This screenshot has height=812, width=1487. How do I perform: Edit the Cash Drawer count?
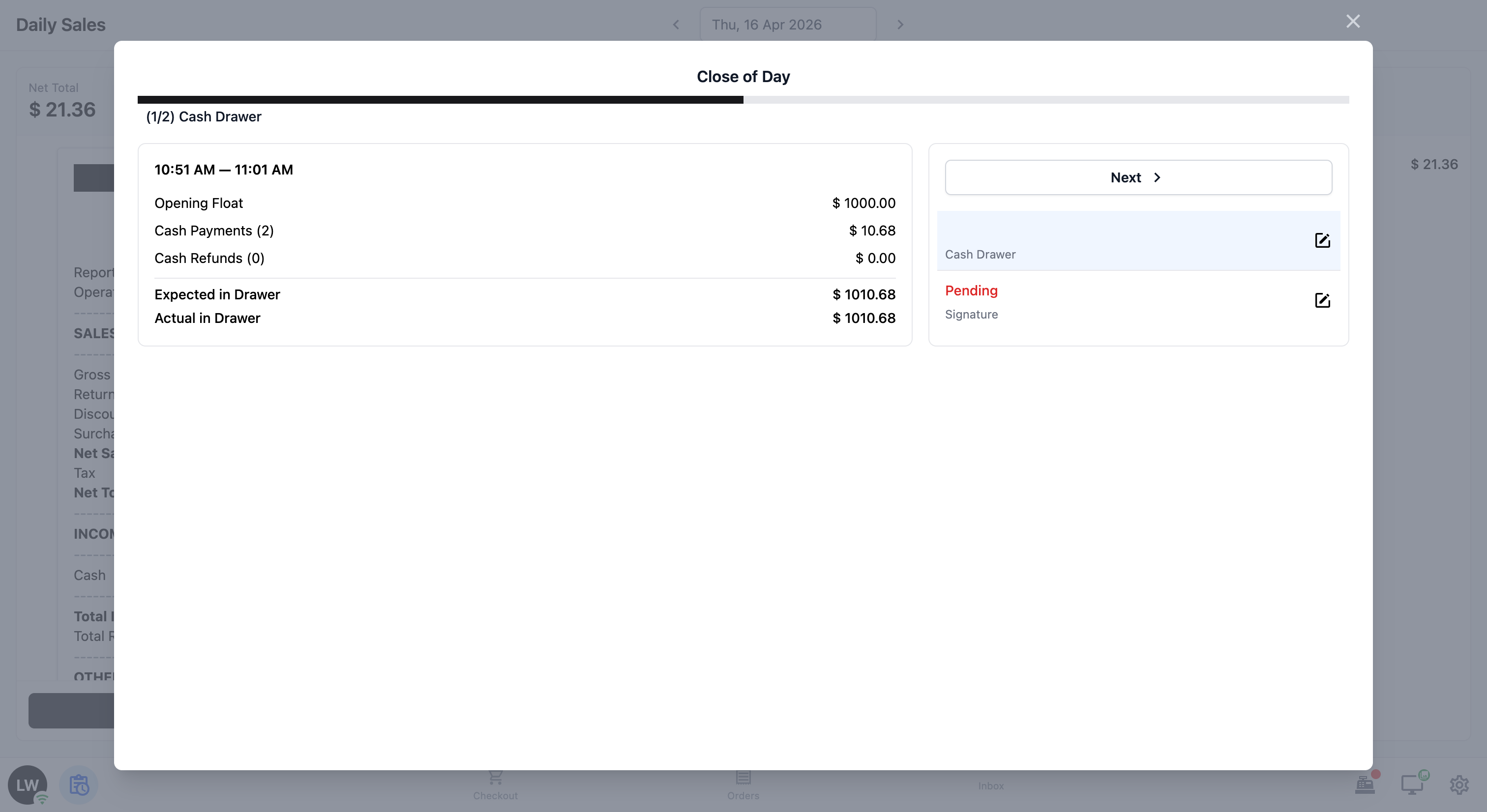(1322, 240)
